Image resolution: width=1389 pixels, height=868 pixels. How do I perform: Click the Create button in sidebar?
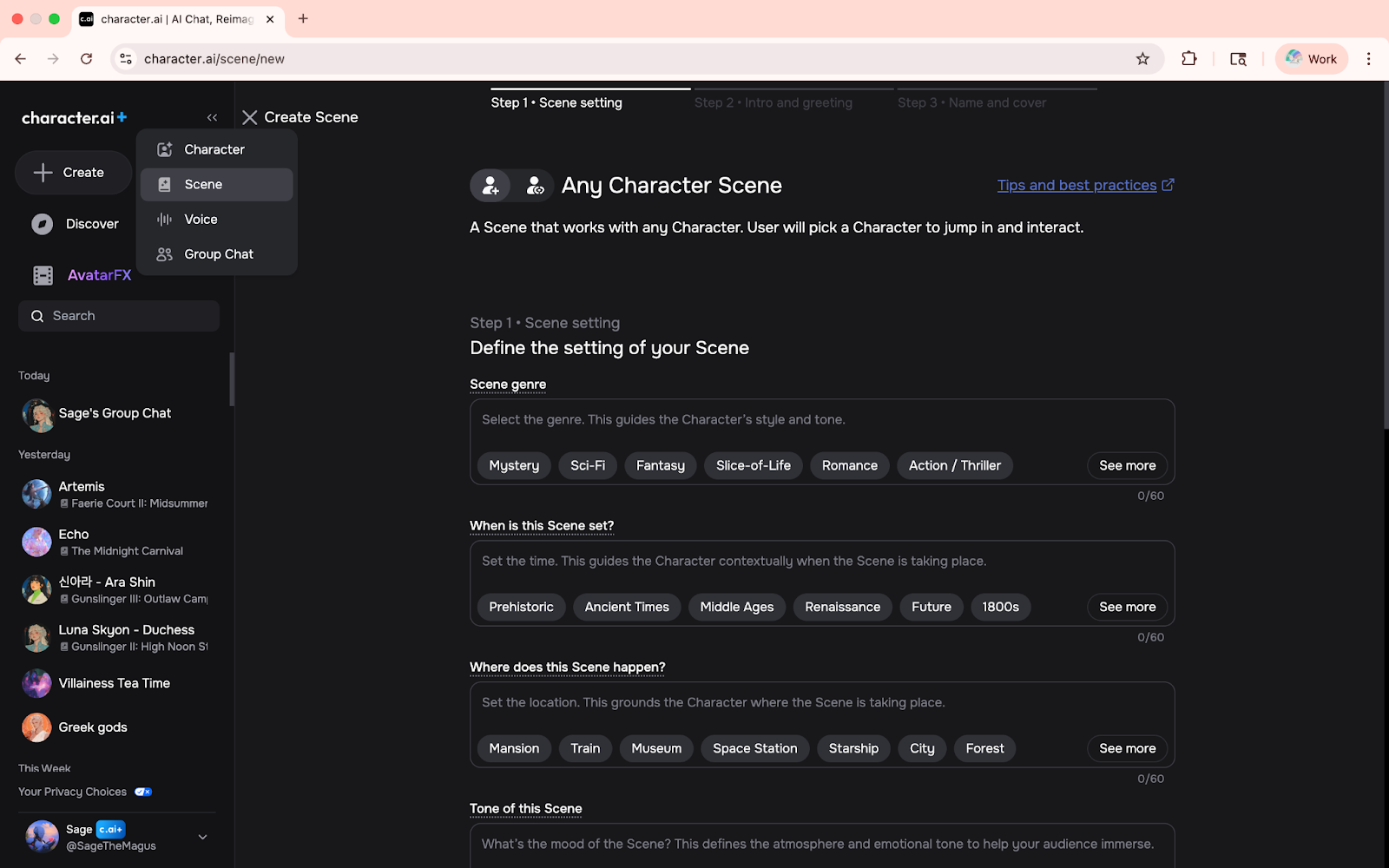point(73,173)
